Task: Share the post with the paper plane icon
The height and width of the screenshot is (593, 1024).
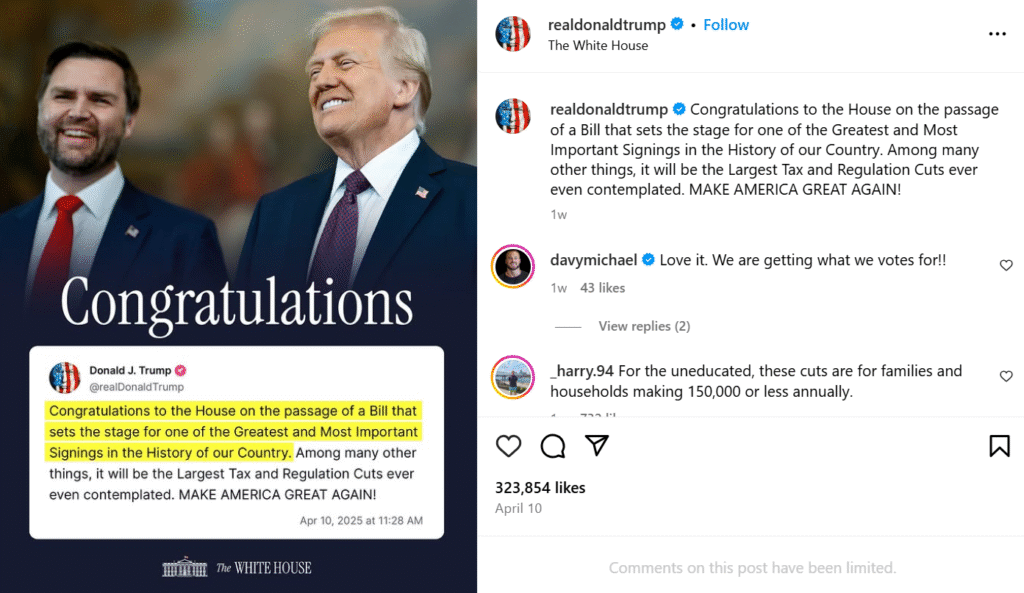Action: coord(597,446)
